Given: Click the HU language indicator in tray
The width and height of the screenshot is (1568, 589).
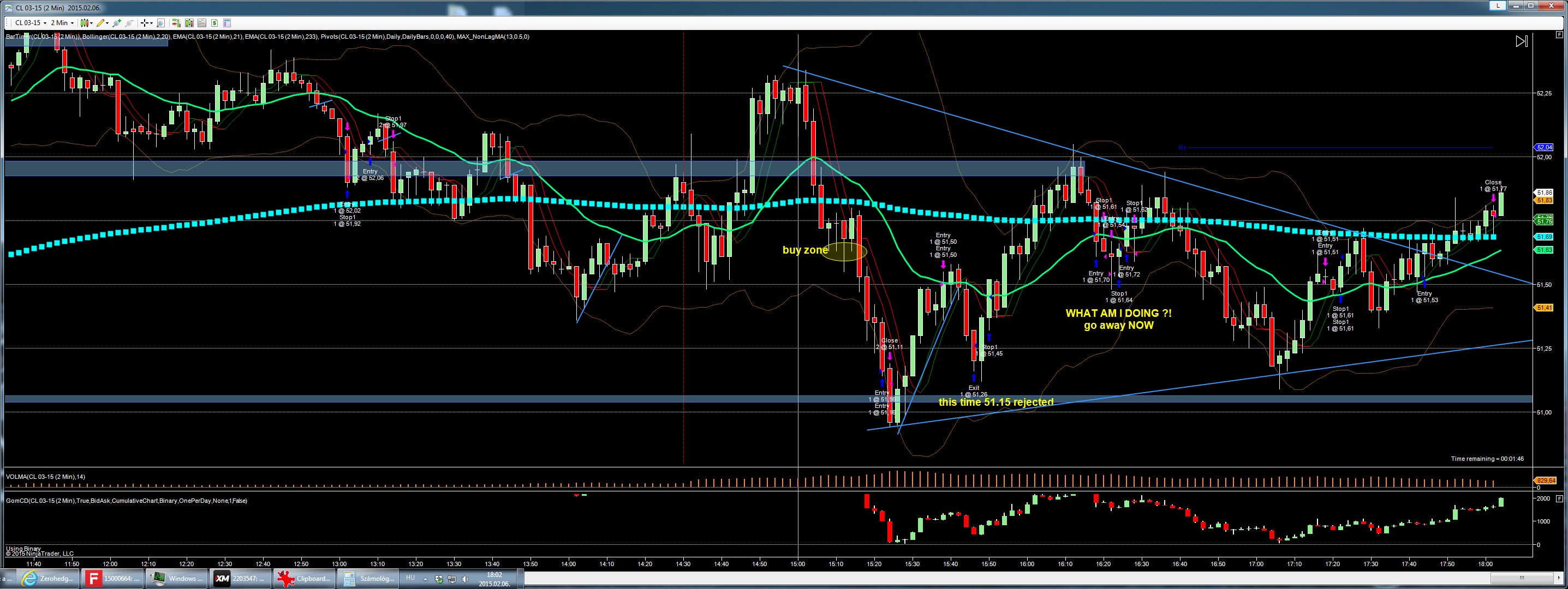Looking at the screenshot, I should [x=410, y=578].
